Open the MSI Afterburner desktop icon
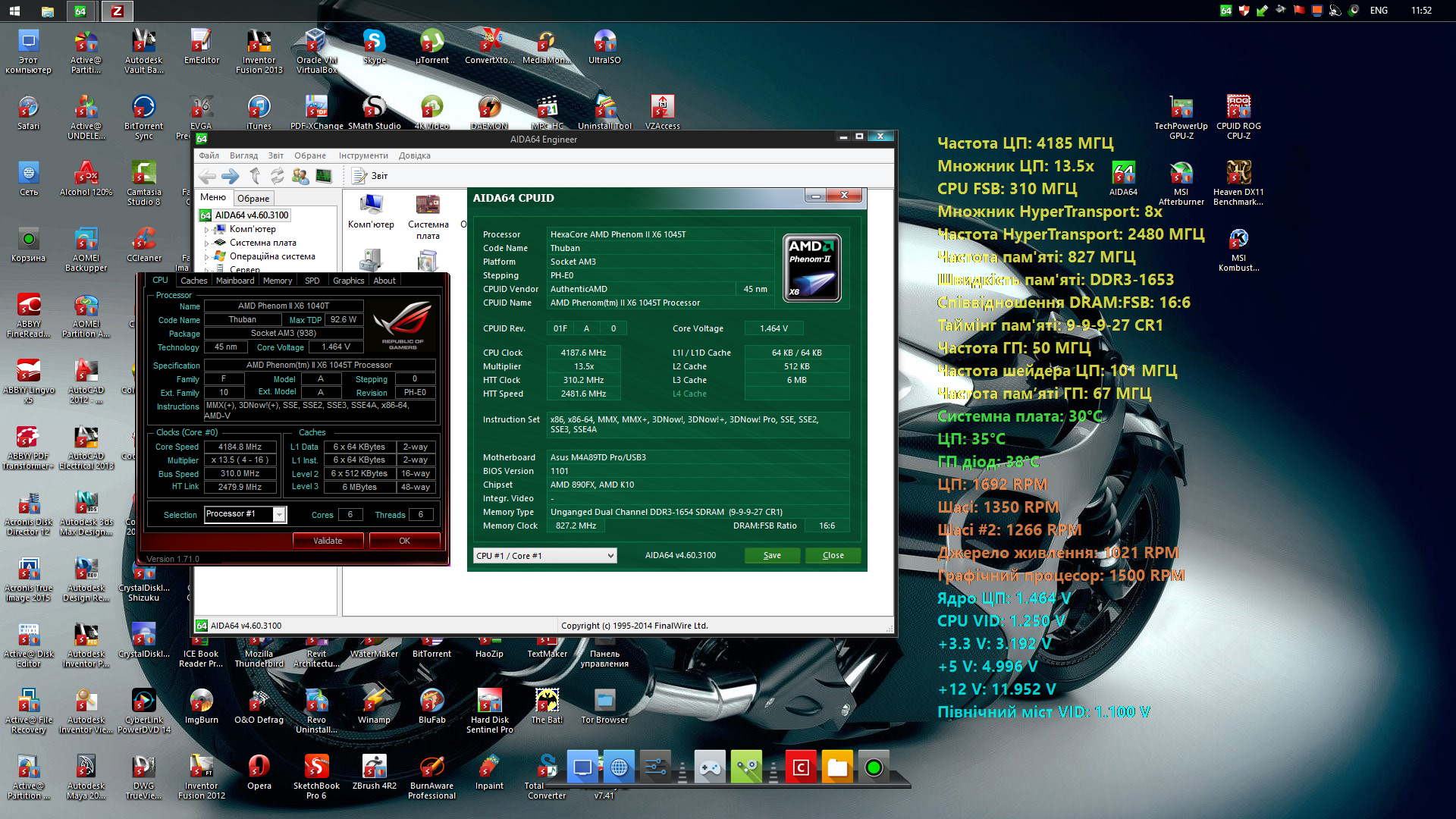This screenshot has height=819, width=1456. [1181, 184]
